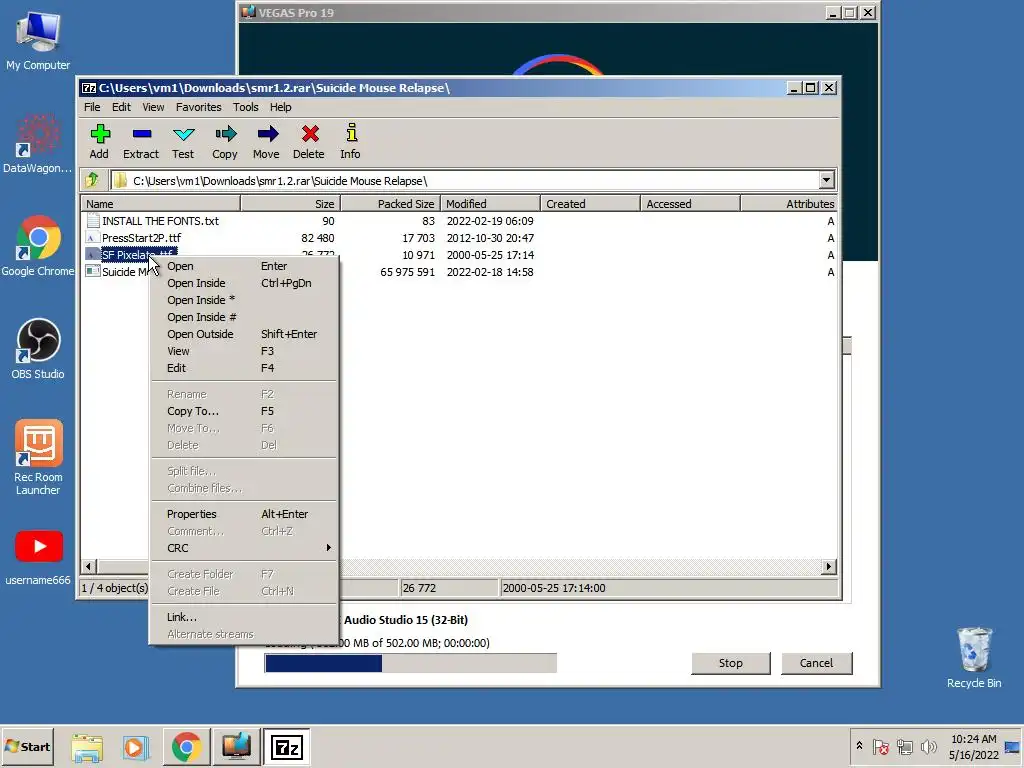Open Properties from context menu
This screenshot has width=1024, height=768.
(x=245, y=514)
